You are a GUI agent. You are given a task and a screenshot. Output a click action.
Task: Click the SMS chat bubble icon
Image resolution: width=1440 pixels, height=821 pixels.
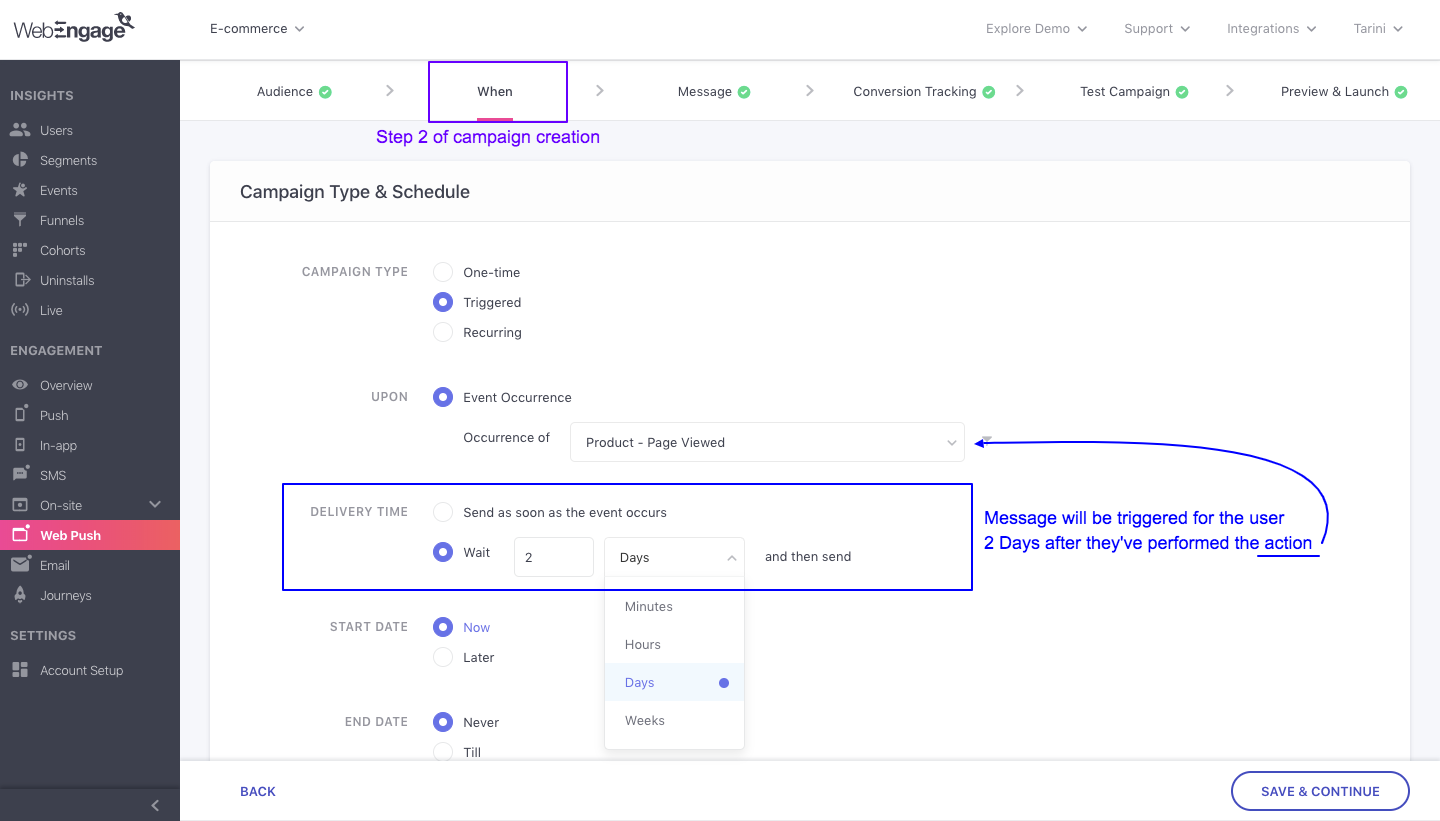20,475
